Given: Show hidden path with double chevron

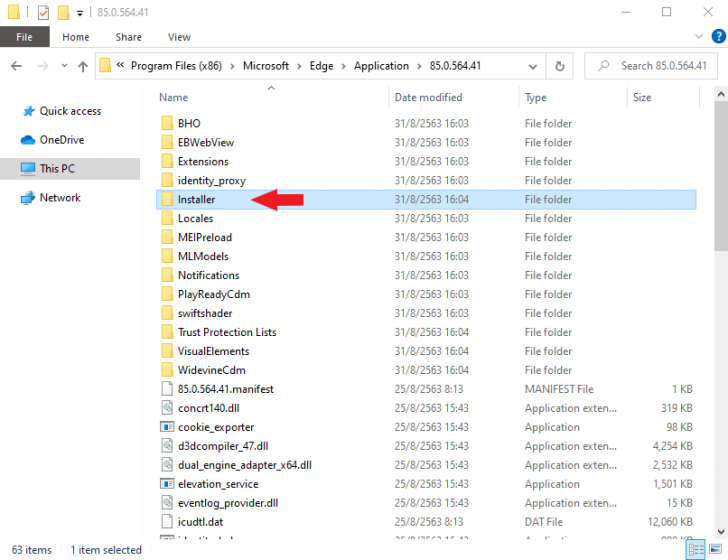Looking at the screenshot, I should click(120, 65).
